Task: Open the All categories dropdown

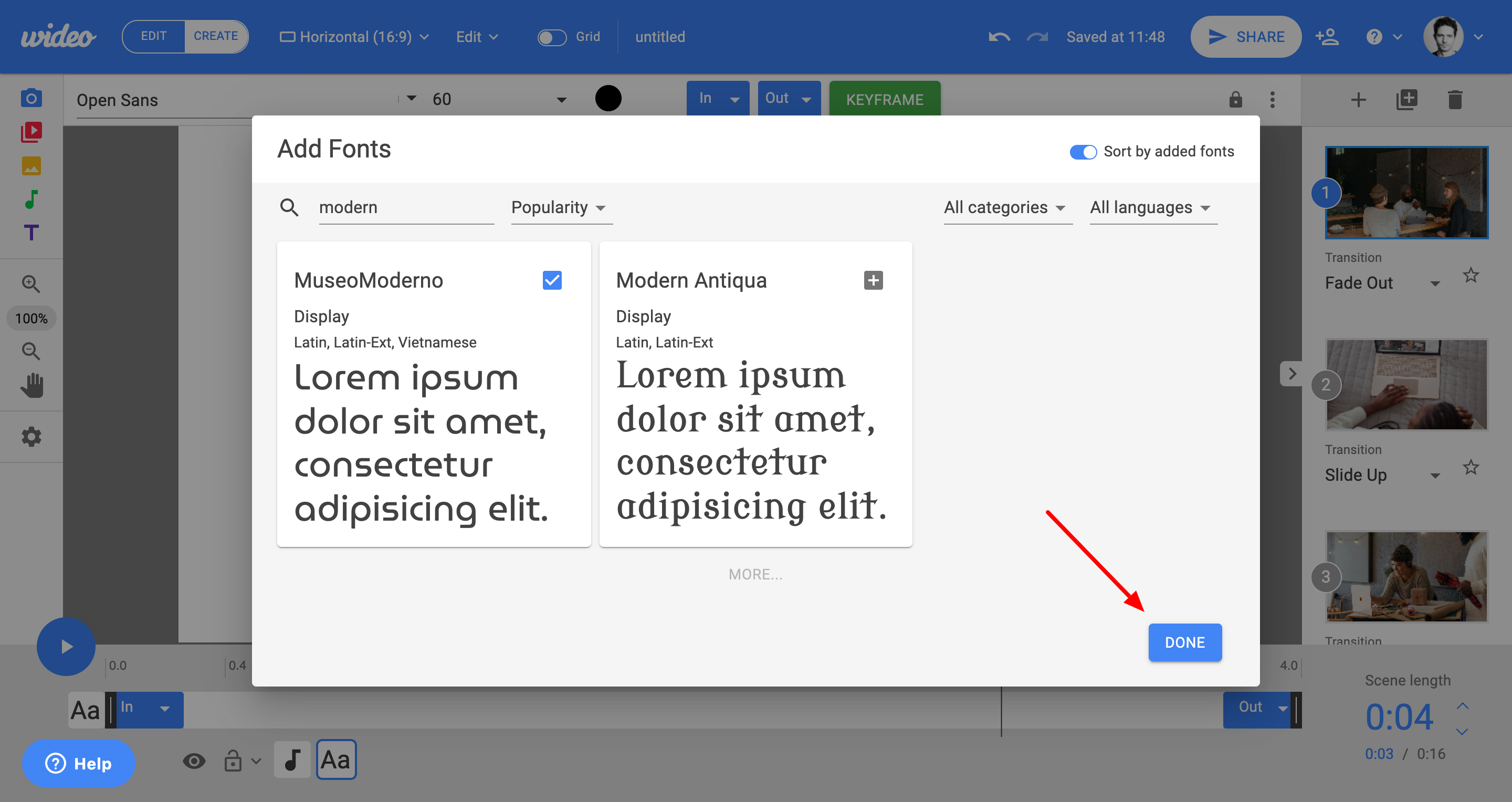Action: pyautogui.click(x=1007, y=208)
